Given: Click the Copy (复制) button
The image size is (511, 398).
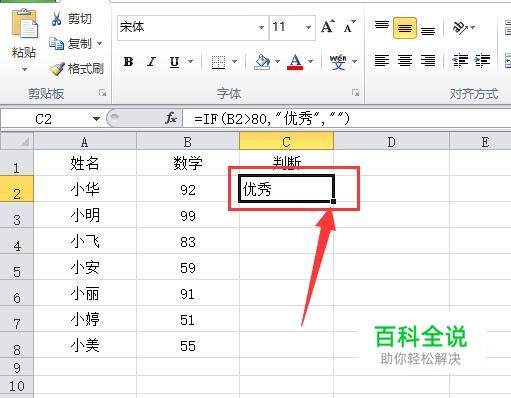Looking at the screenshot, I should [71, 43].
